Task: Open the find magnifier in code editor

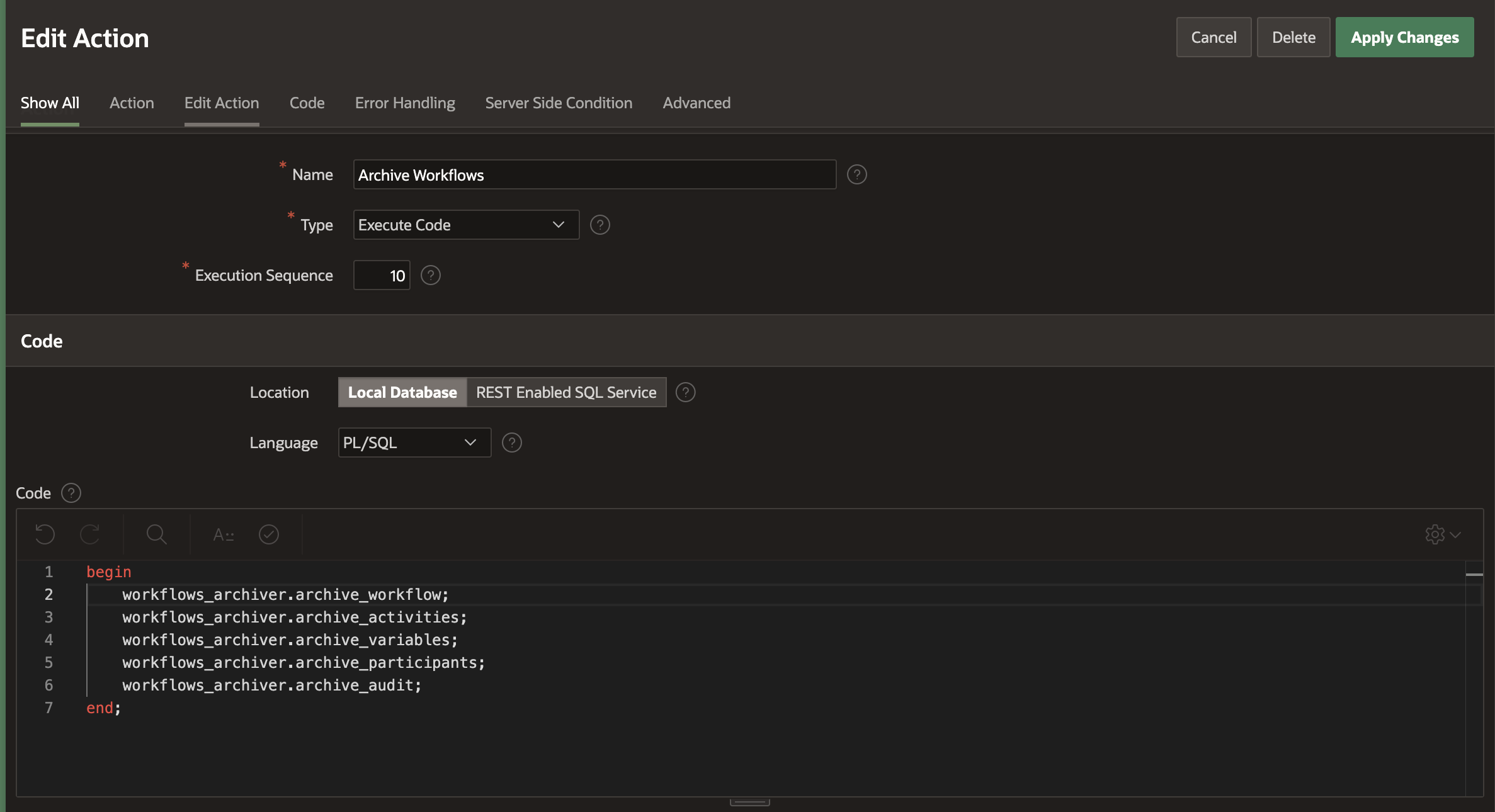Action: point(156,534)
